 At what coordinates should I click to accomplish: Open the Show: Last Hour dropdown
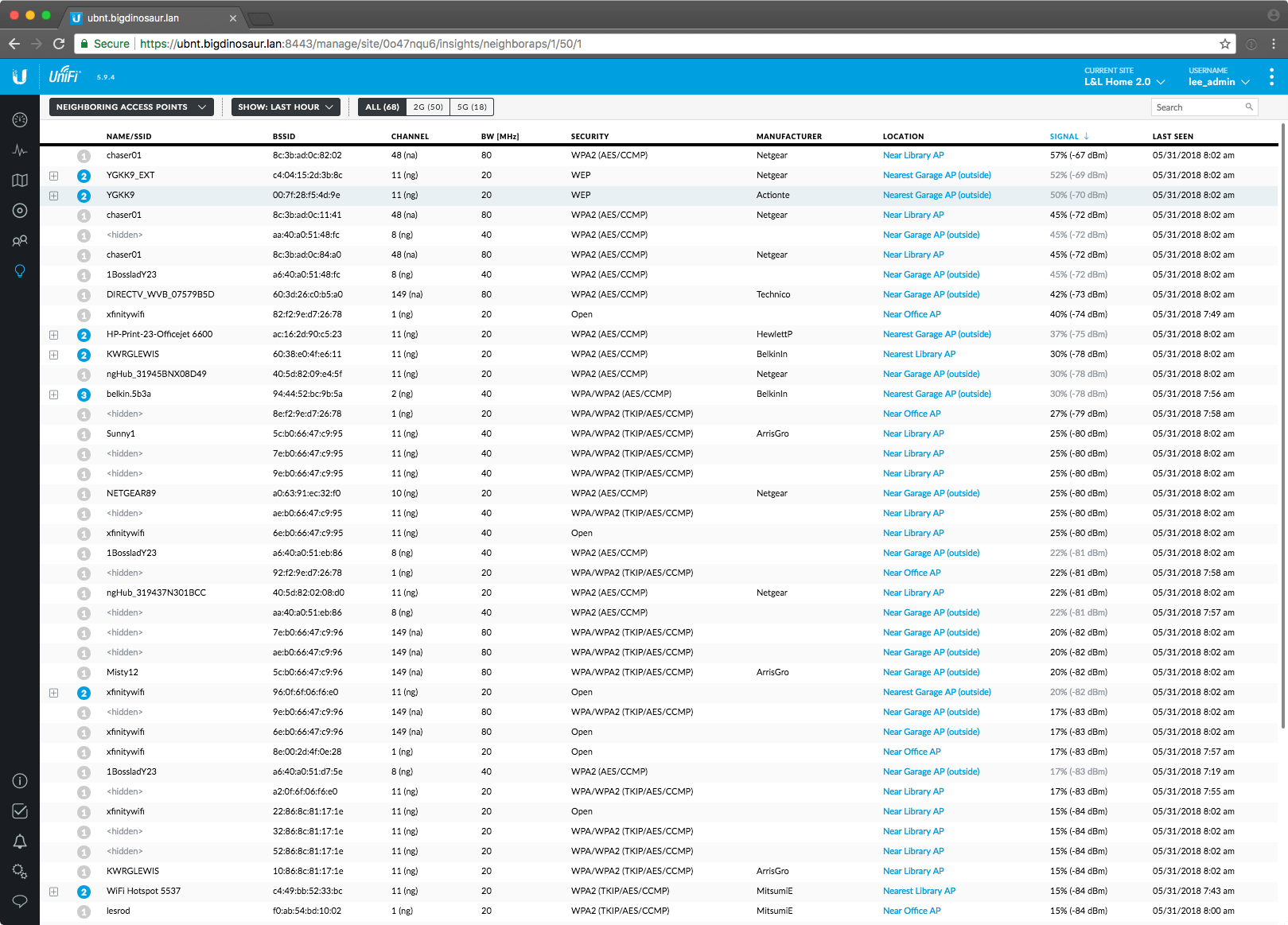point(286,107)
